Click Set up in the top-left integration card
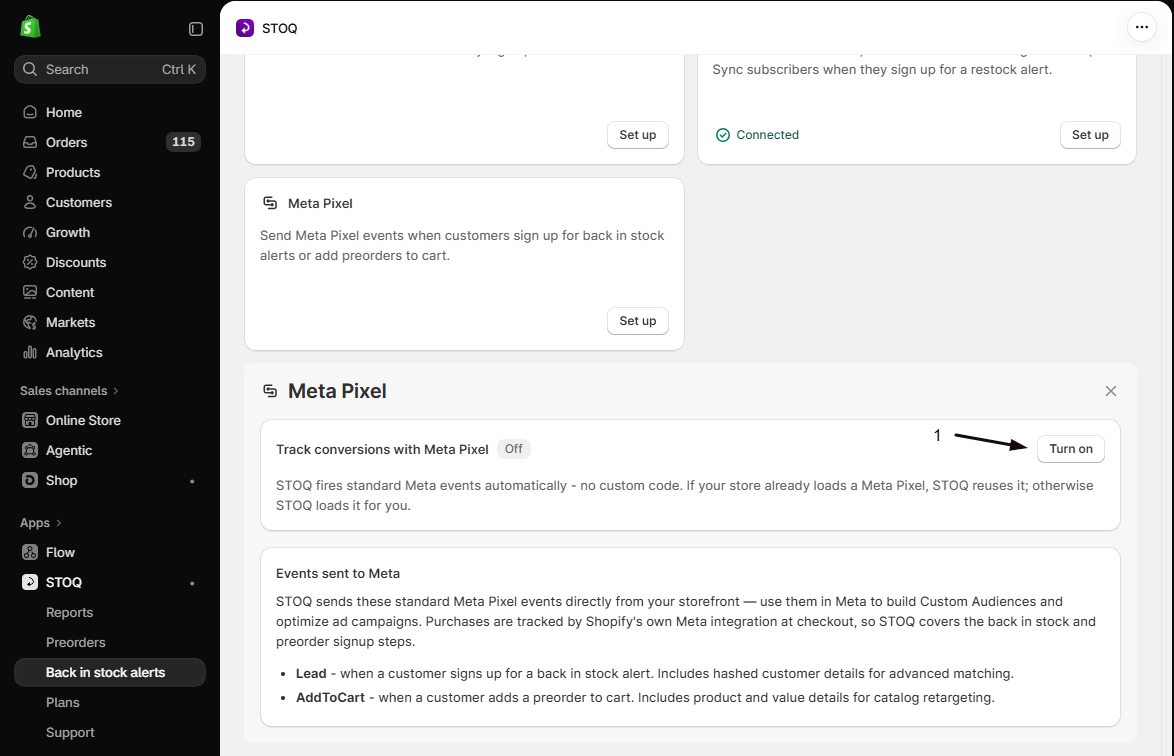The height and width of the screenshot is (756, 1174). tap(638, 135)
